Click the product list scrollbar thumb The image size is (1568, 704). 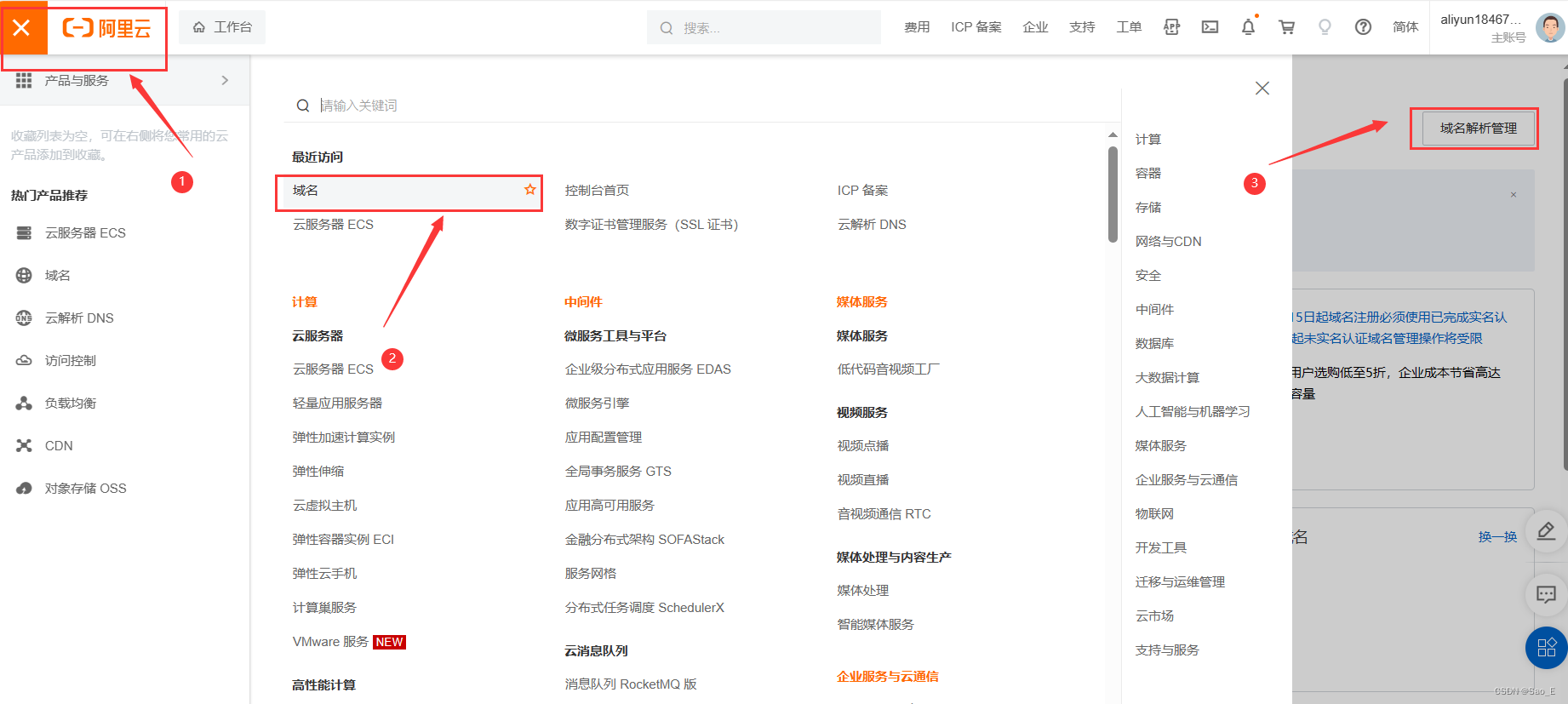(1113, 194)
